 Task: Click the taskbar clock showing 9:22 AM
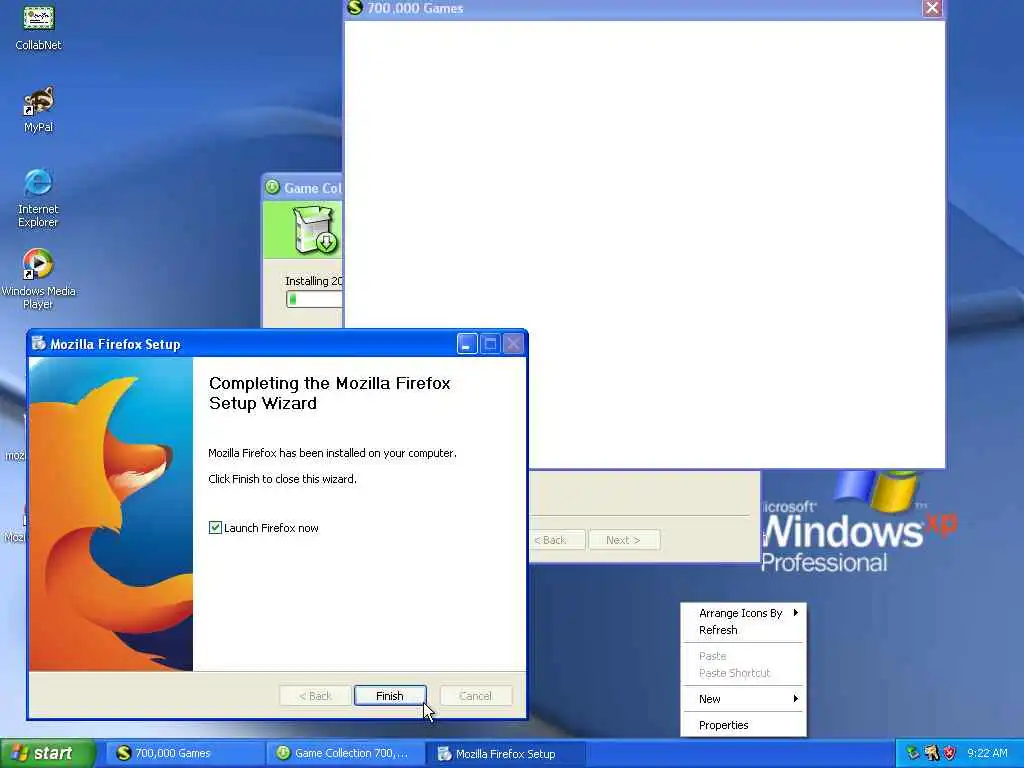pyautogui.click(x=987, y=753)
